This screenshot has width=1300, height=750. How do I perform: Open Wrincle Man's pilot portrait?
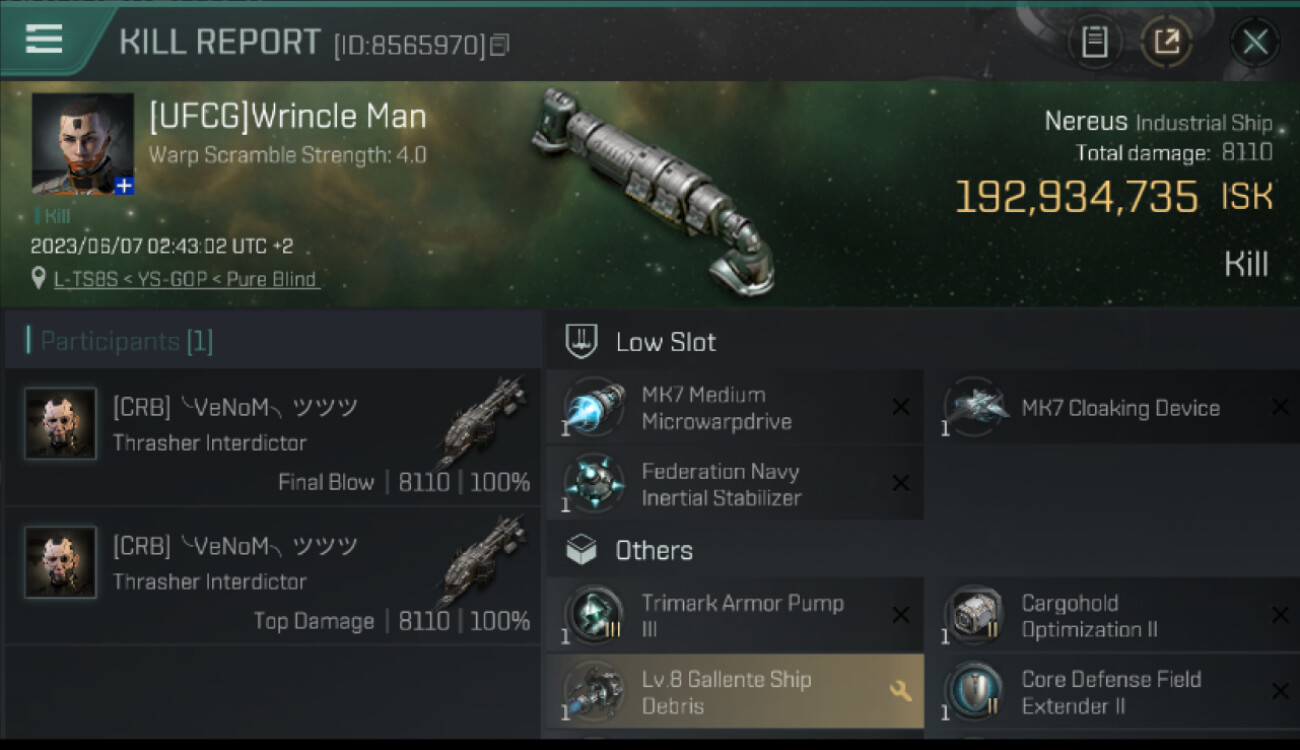click(x=82, y=141)
